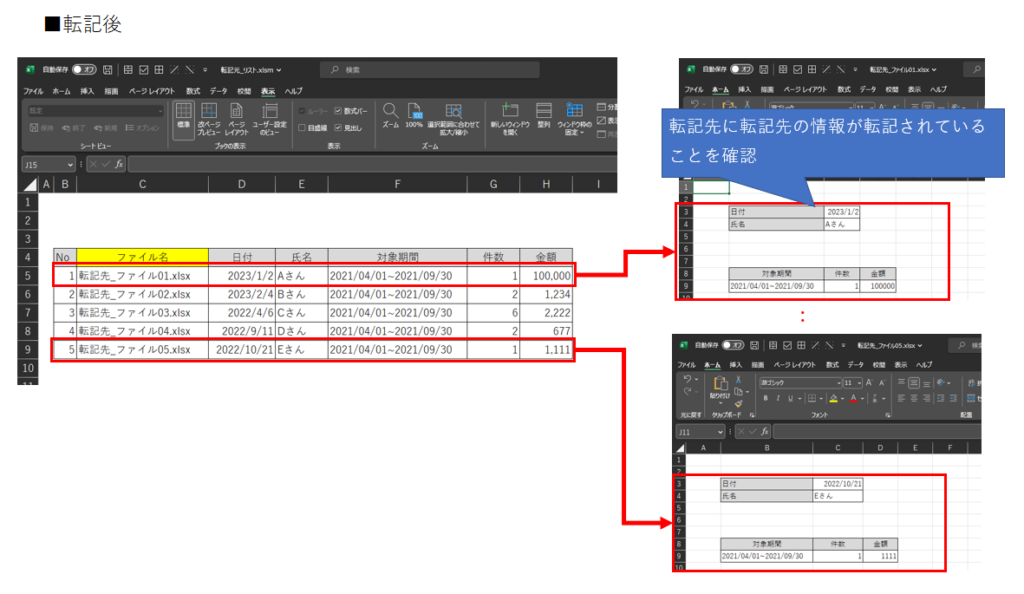Click the 新しいウィンドウを開く icon
The width and height of the screenshot is (1024, 594).
tap(510, 112)
